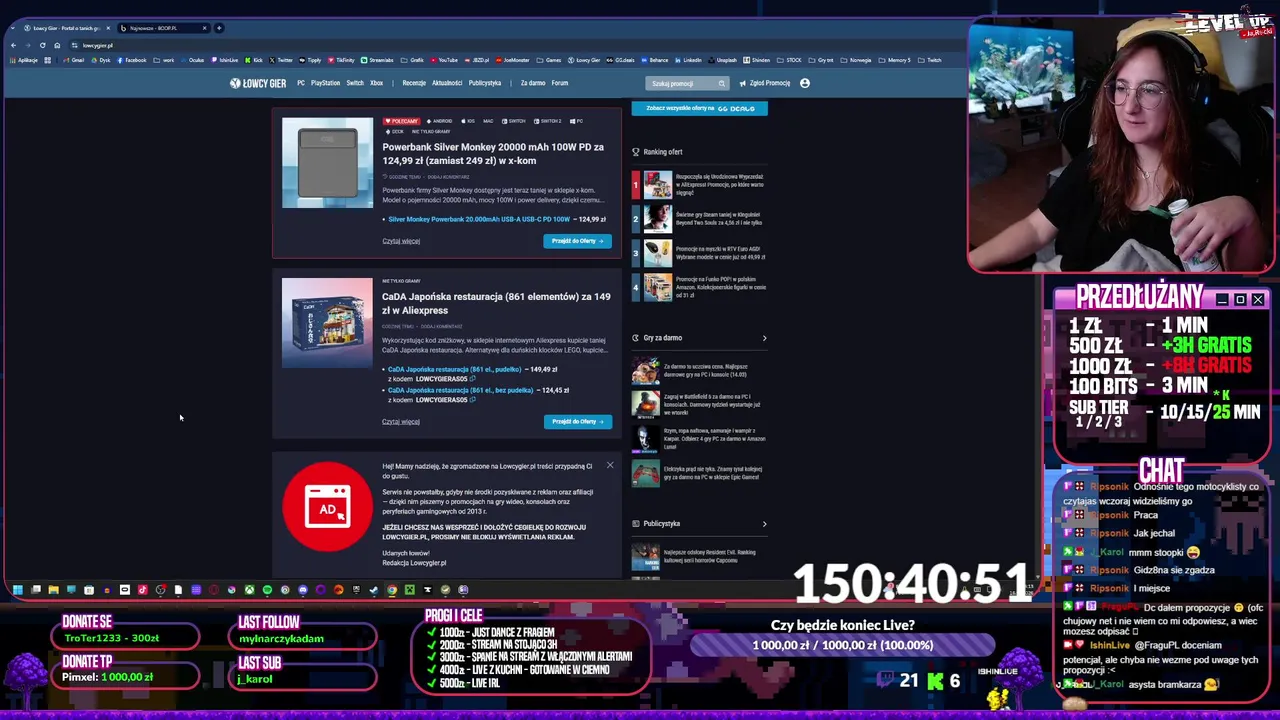Open the Forum menu item
The height and width of the screenshot is (720, 1280).
pyautogui.click(x=560, y=83)
